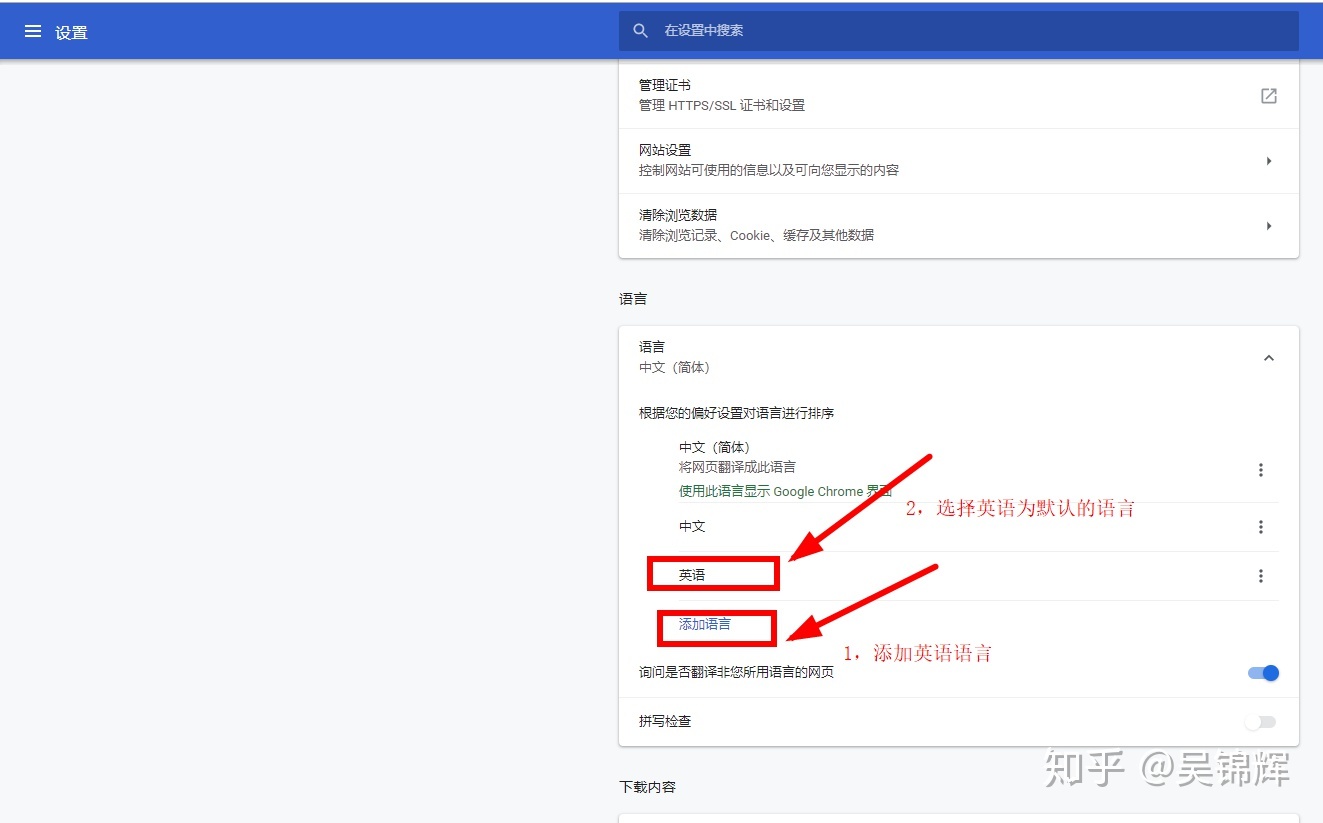Collapse the 语言 section with the chevron
The width and height of the screenshot is (1323, 823).
tap(1269, 357)
